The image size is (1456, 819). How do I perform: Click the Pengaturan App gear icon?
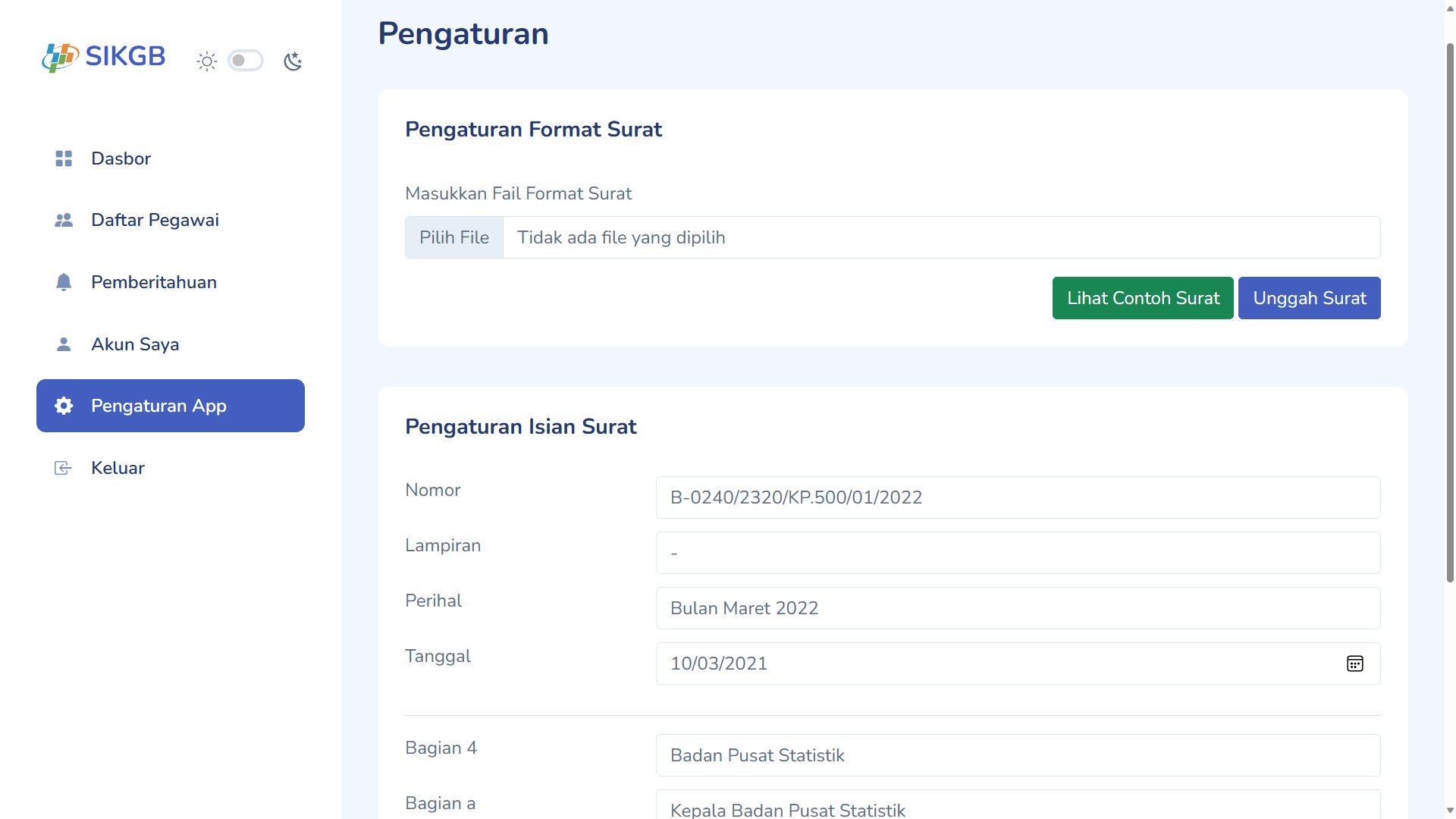pos(64,406)
